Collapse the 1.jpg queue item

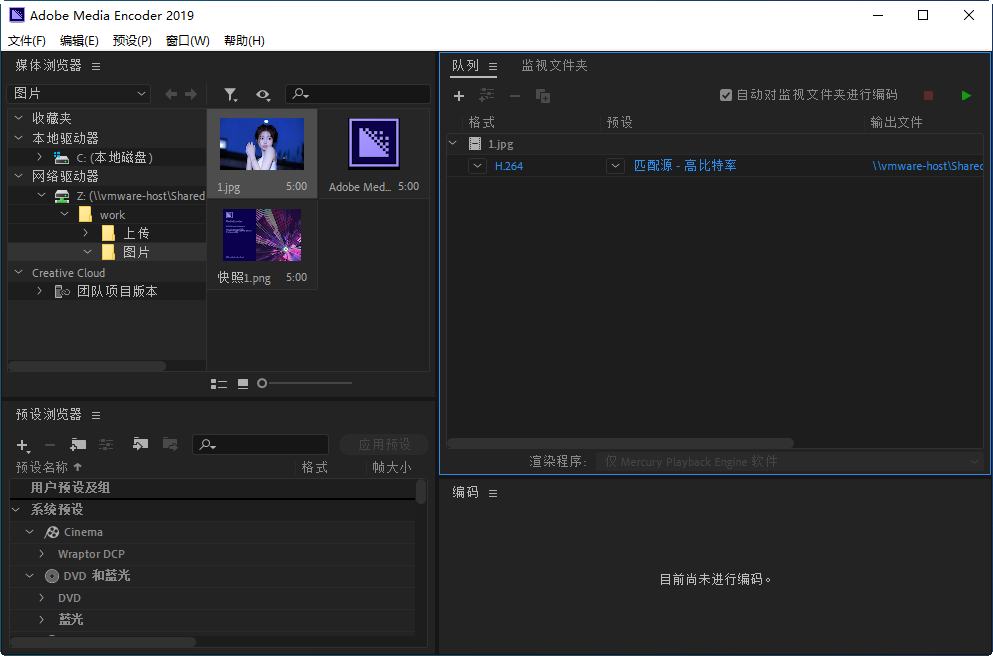point(453,144)
